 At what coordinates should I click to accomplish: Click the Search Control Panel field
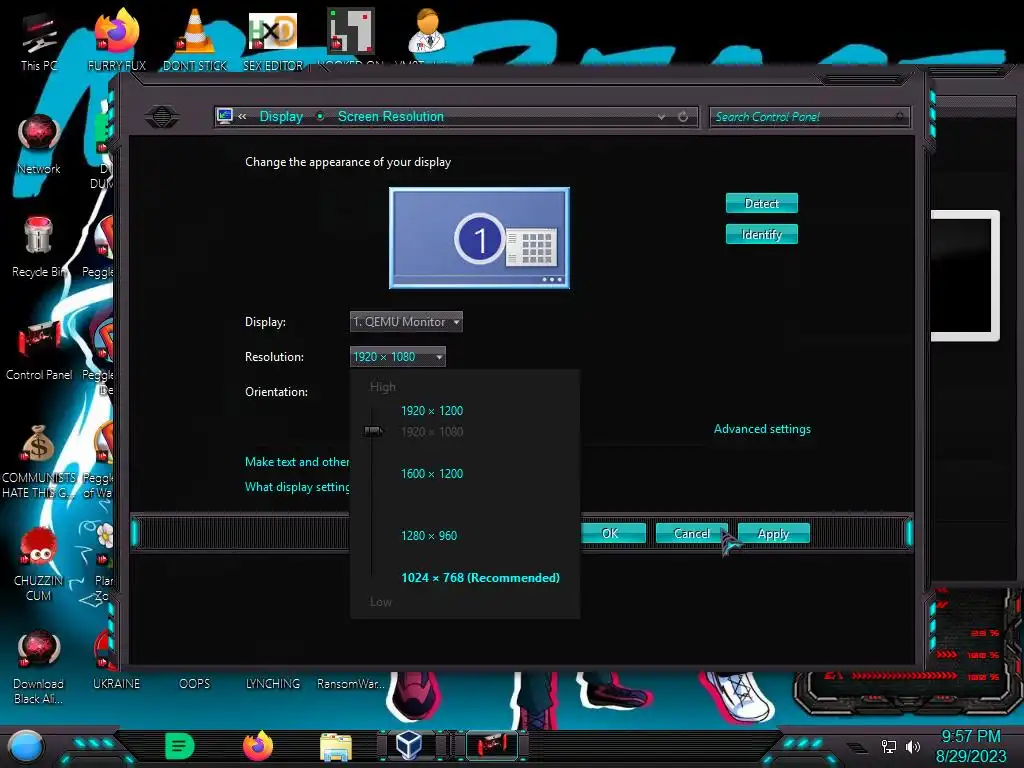pyautogui.click(x=809, y=117)
